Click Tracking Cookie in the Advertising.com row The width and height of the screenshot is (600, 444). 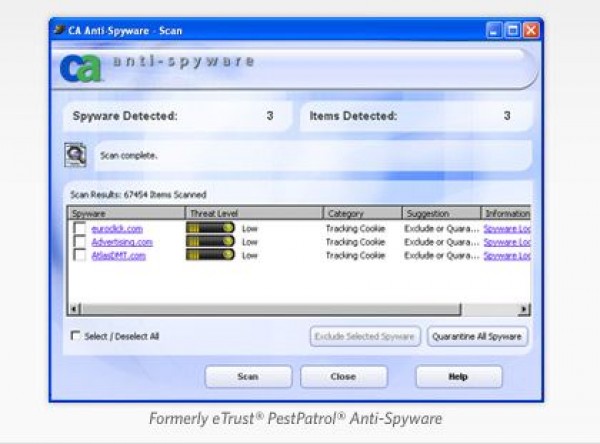coord(355,242)
